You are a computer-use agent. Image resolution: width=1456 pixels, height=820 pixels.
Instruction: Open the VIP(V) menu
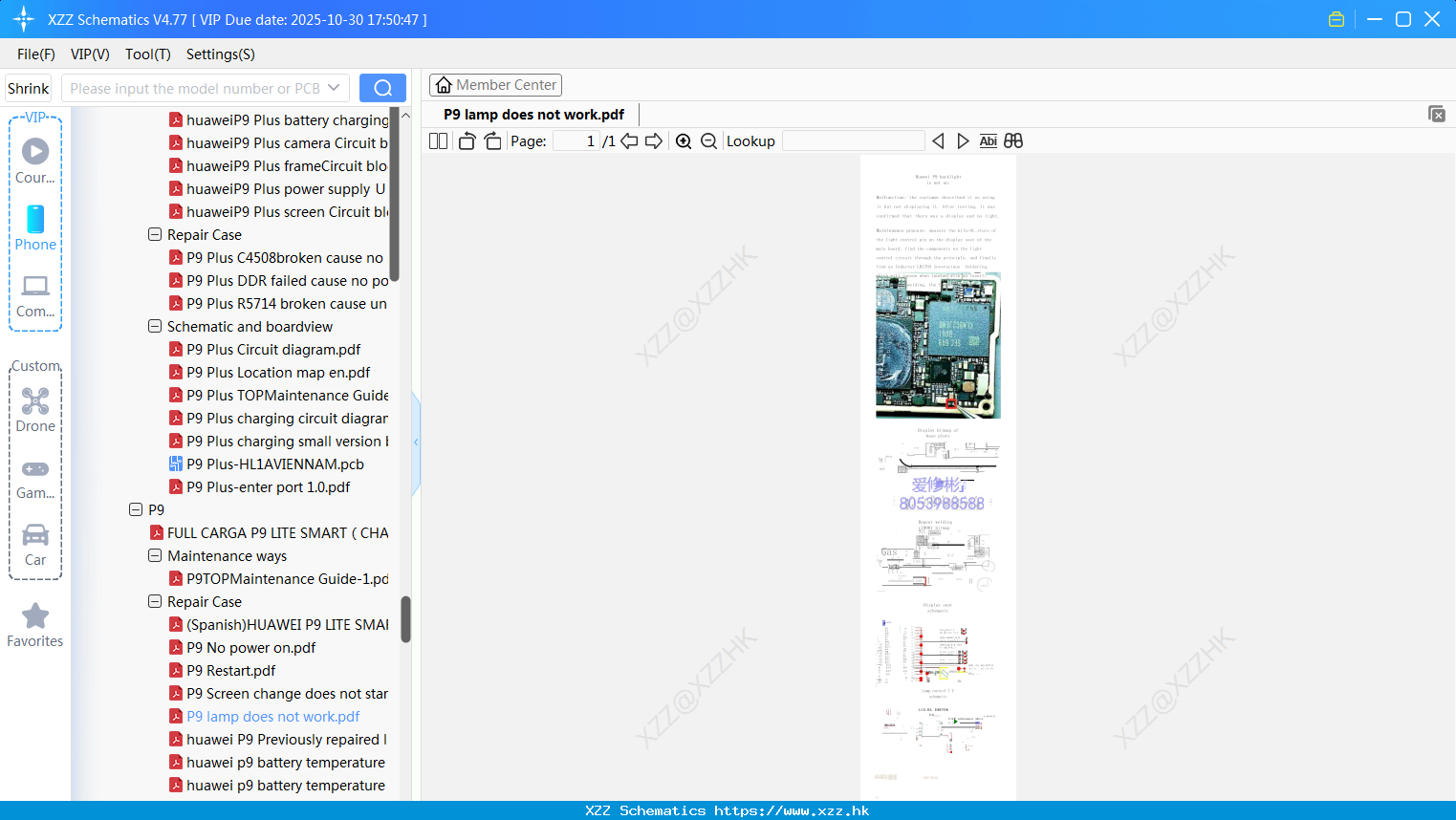tap(90, 54)
